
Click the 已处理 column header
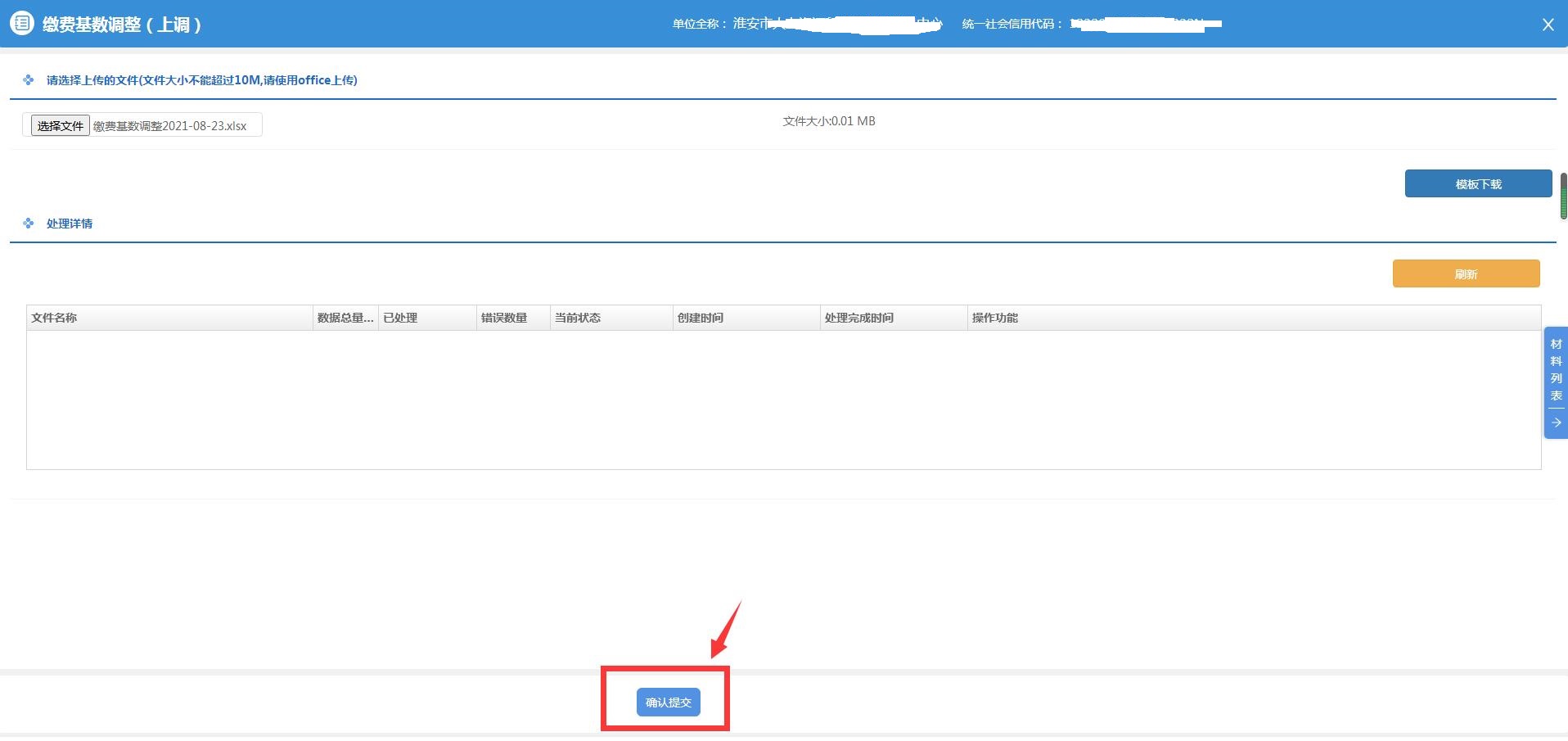point(400,318)
